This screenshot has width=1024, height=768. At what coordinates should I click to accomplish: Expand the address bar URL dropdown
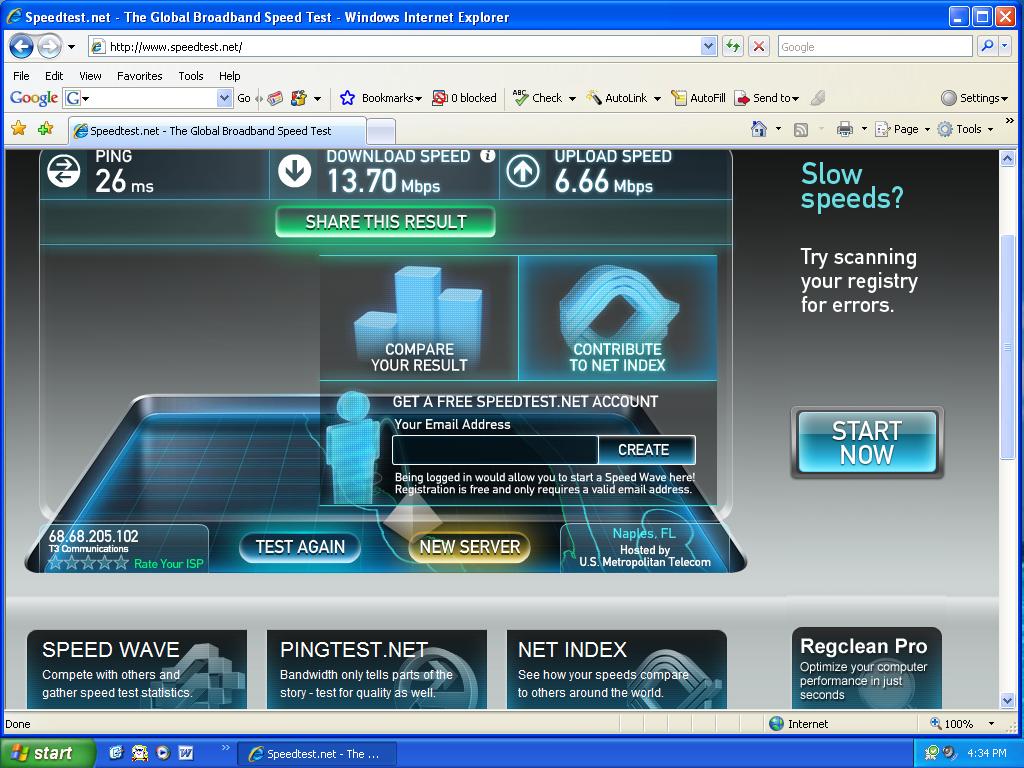coord(708,47)
